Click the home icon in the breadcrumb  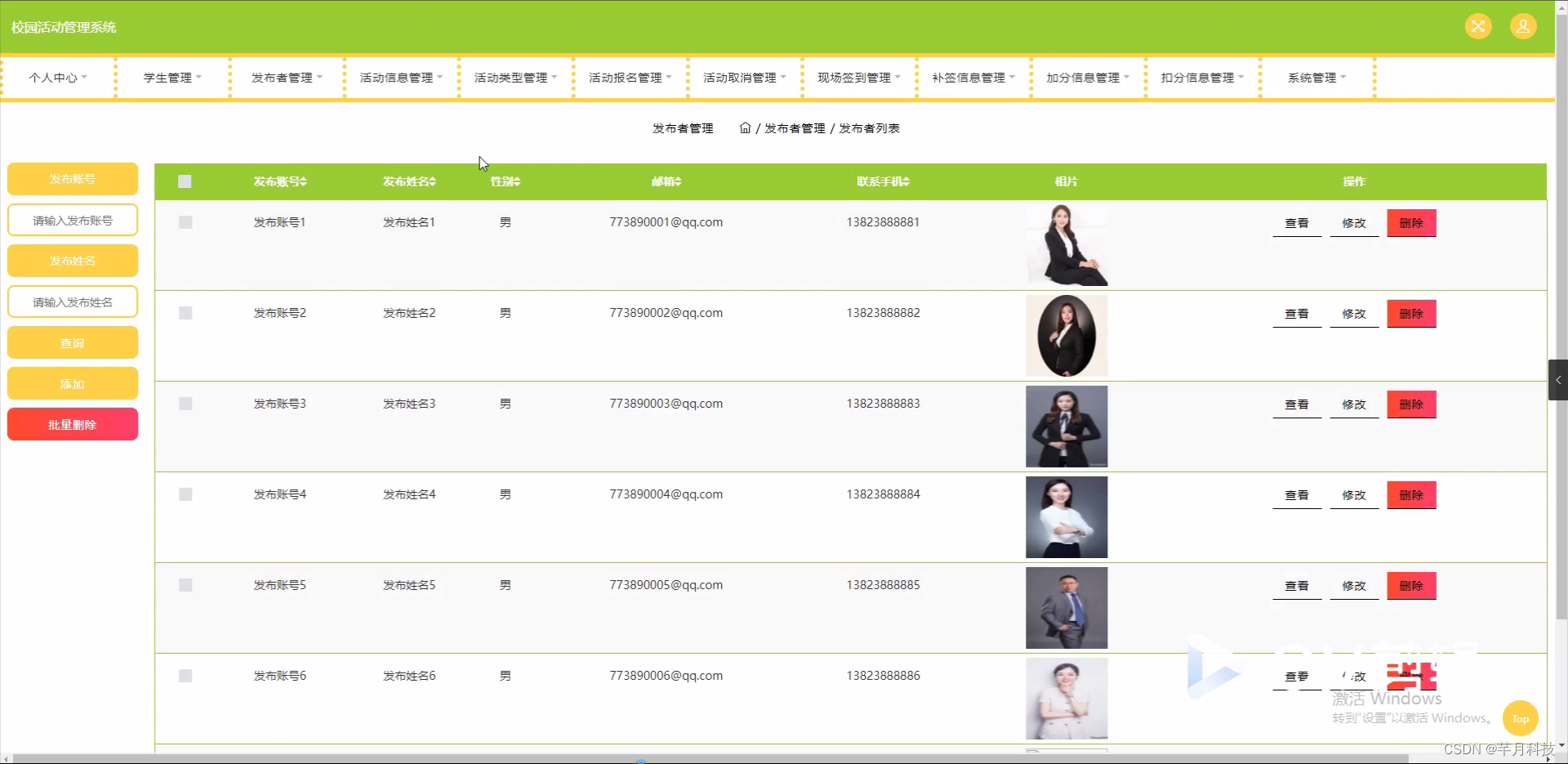click(744, 128)
